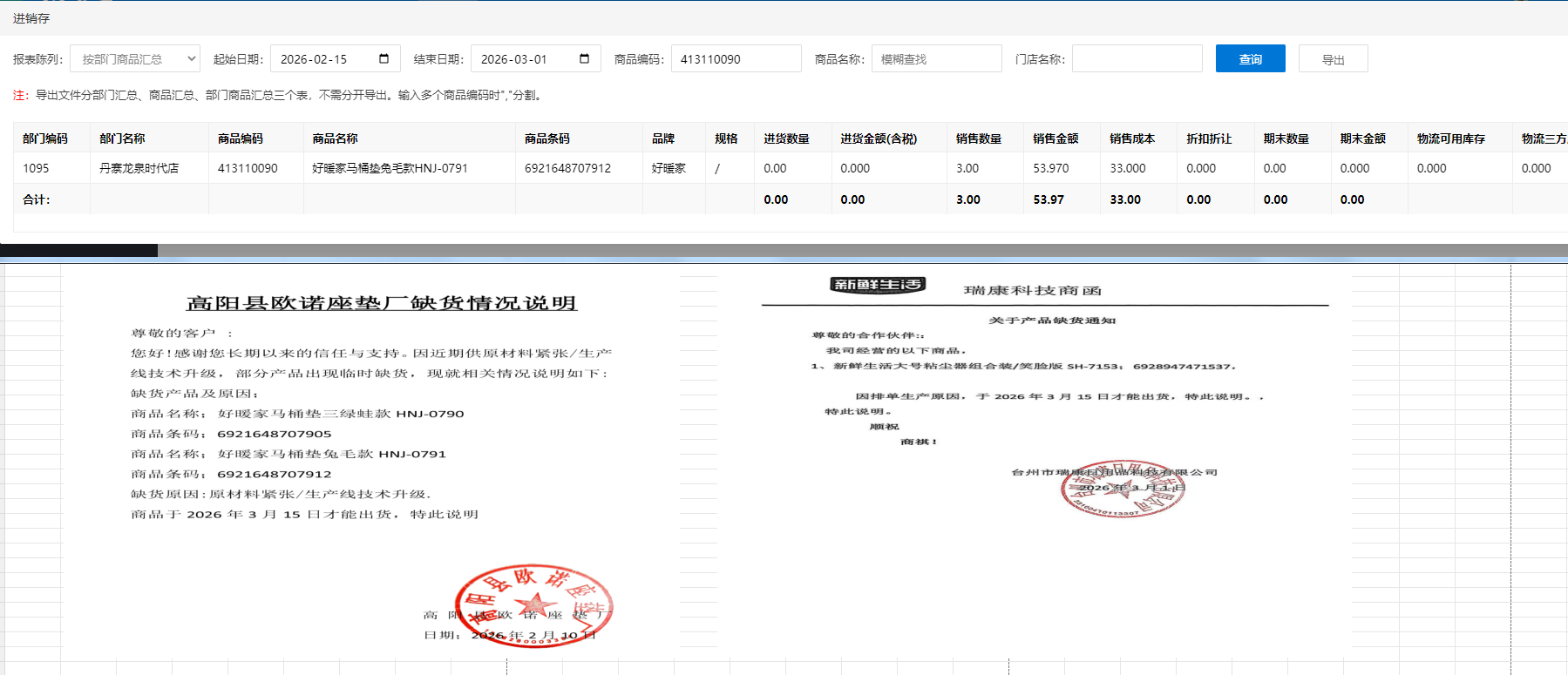Click the 商品编码 input field

pos(736,59)
